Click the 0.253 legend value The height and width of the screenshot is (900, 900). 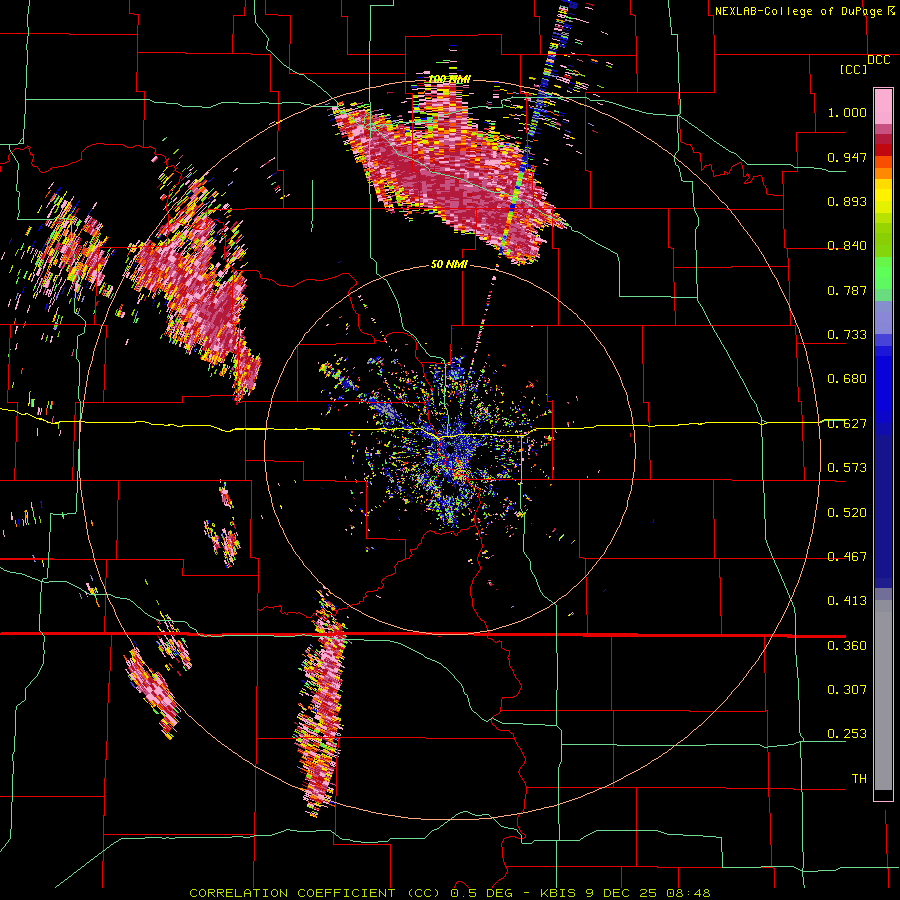847,734
